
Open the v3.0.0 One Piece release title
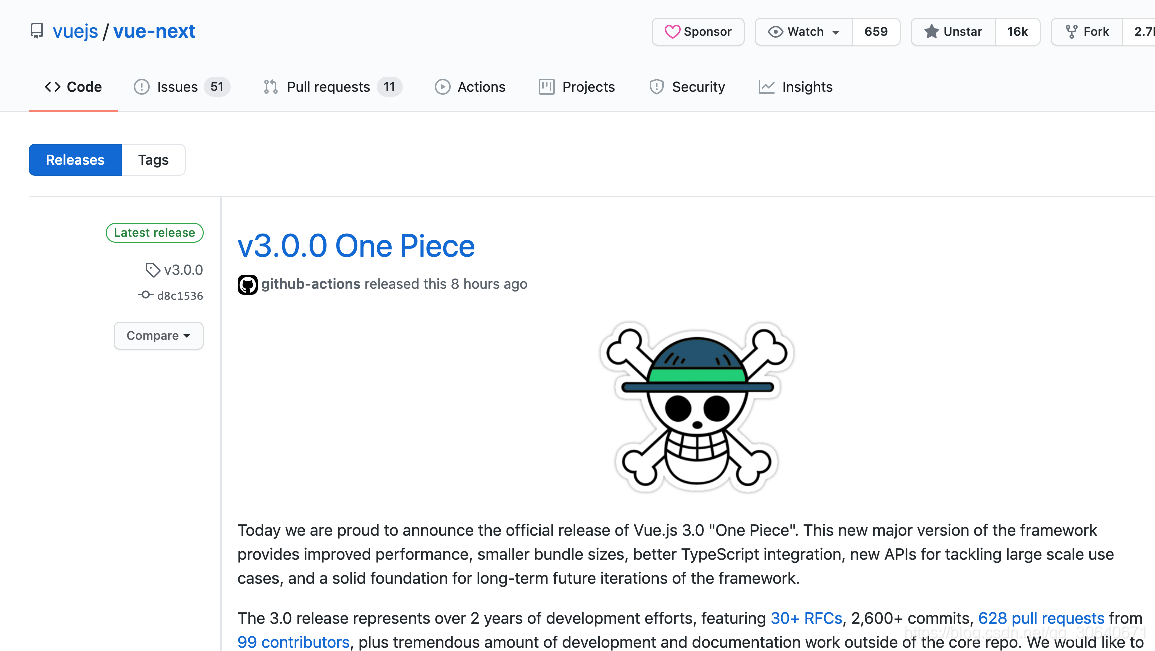click(x=356, y=246)
